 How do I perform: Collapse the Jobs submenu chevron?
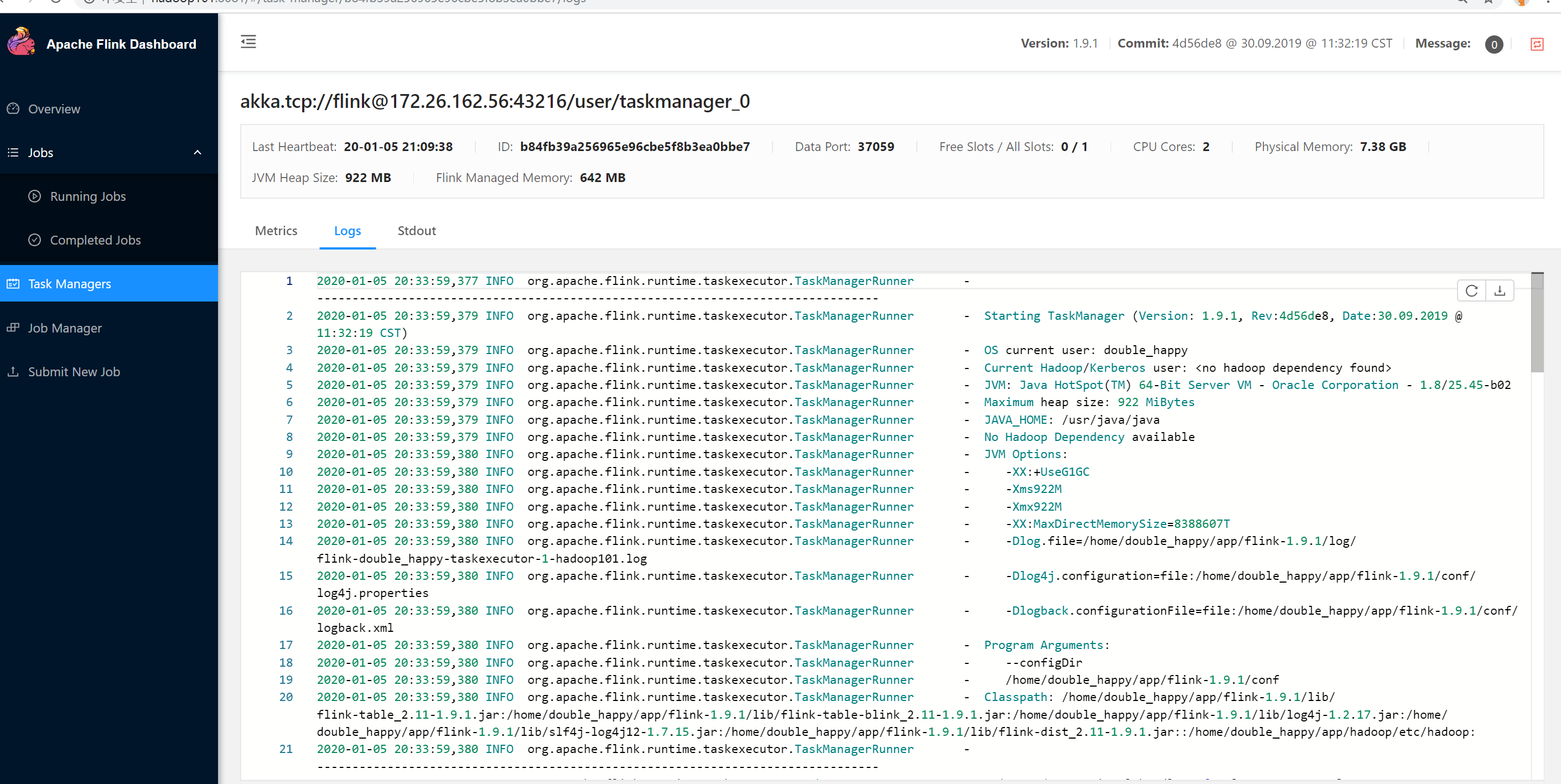[x=198, y=153]
